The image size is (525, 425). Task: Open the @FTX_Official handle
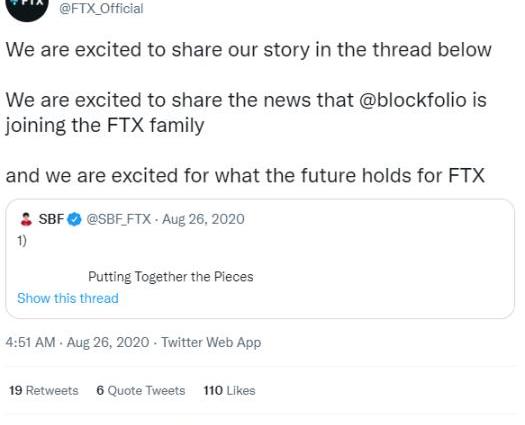tap(101, 8)
